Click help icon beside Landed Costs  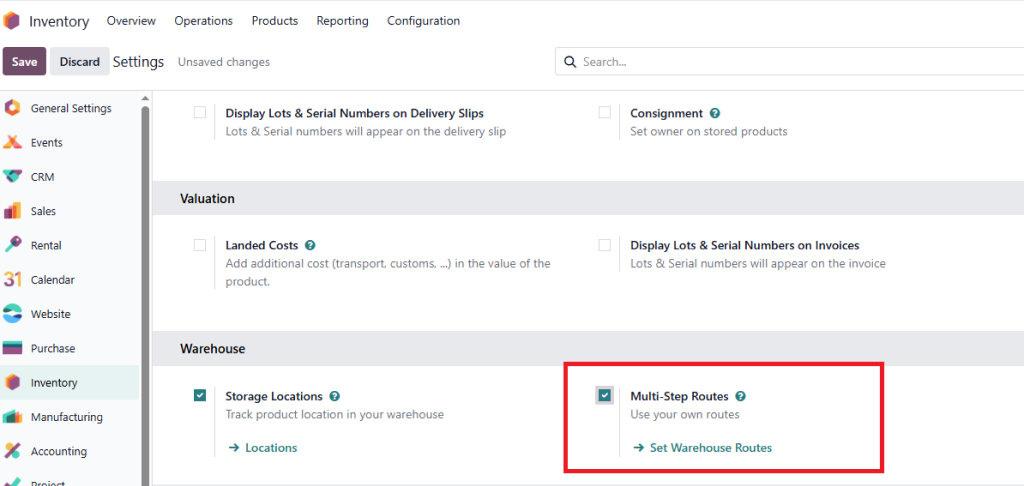point(310,245)
